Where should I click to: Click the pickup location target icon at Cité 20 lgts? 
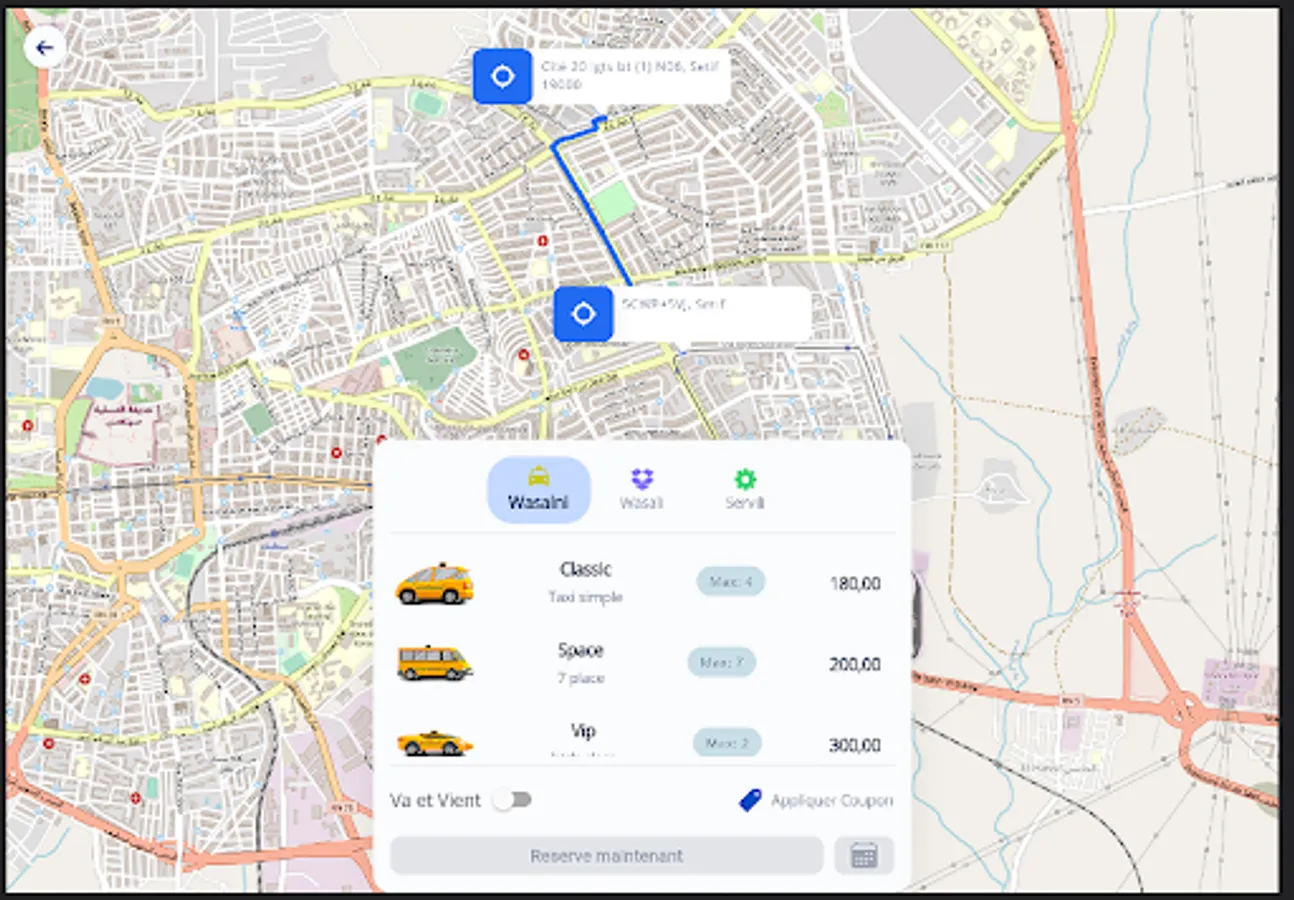(502, 76)
